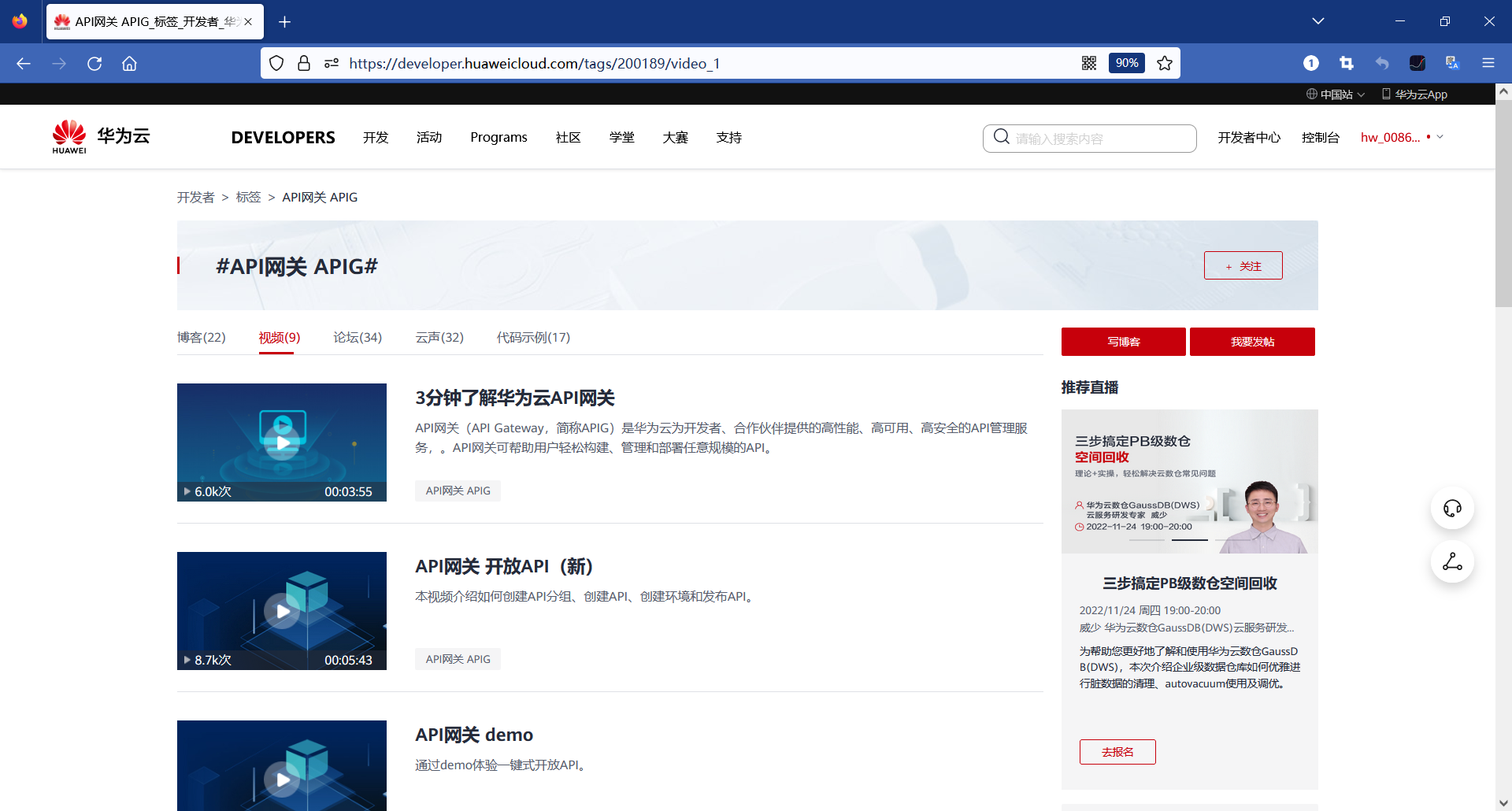Switch to the 论坛(34) tab
The height and width of the screenshot is (811, 1512).
click(357, 337)
